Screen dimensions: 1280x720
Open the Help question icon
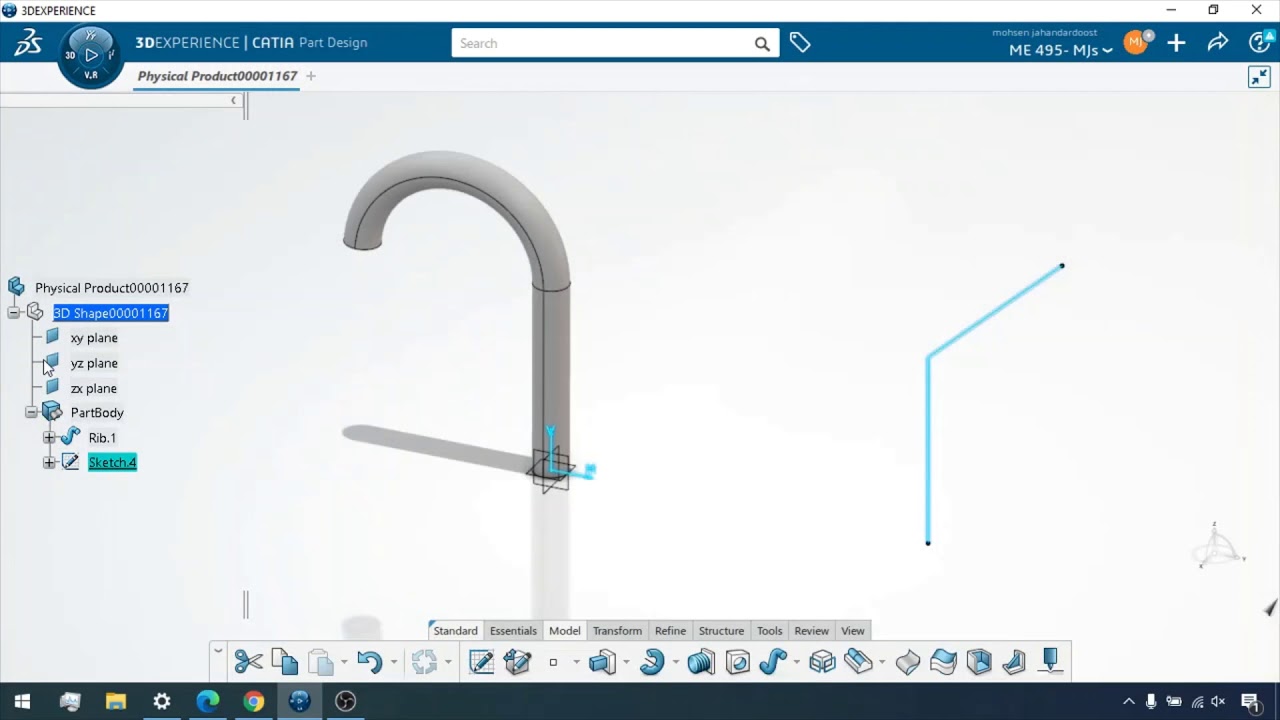click(1260, 43)
